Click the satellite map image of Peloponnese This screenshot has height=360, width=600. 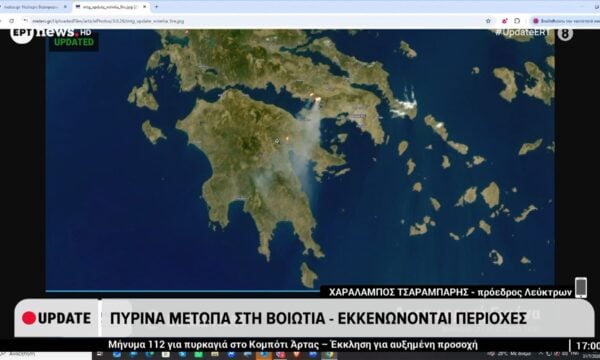pos(300,160)
